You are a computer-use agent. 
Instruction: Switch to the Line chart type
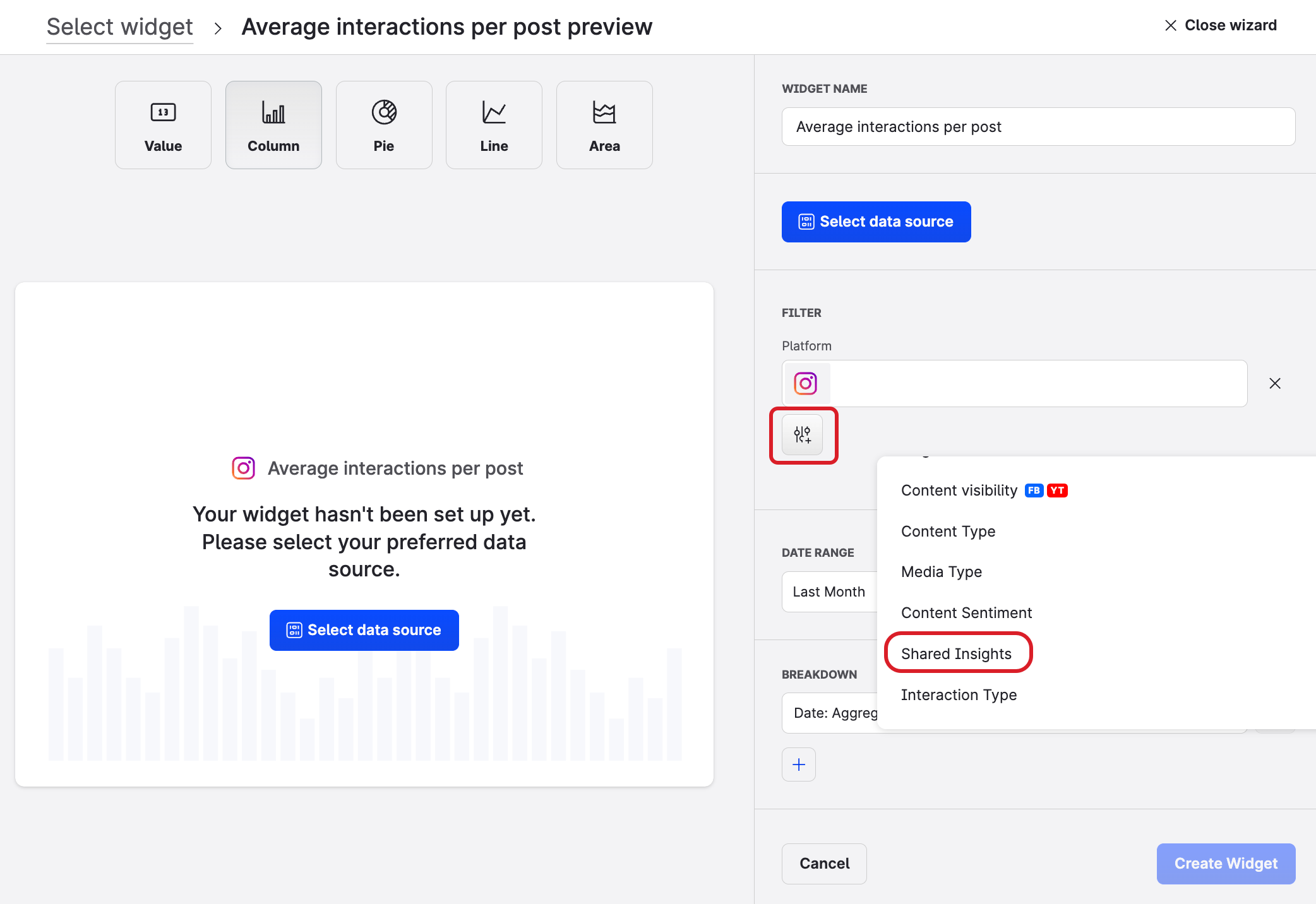click(x=494, y=125)
